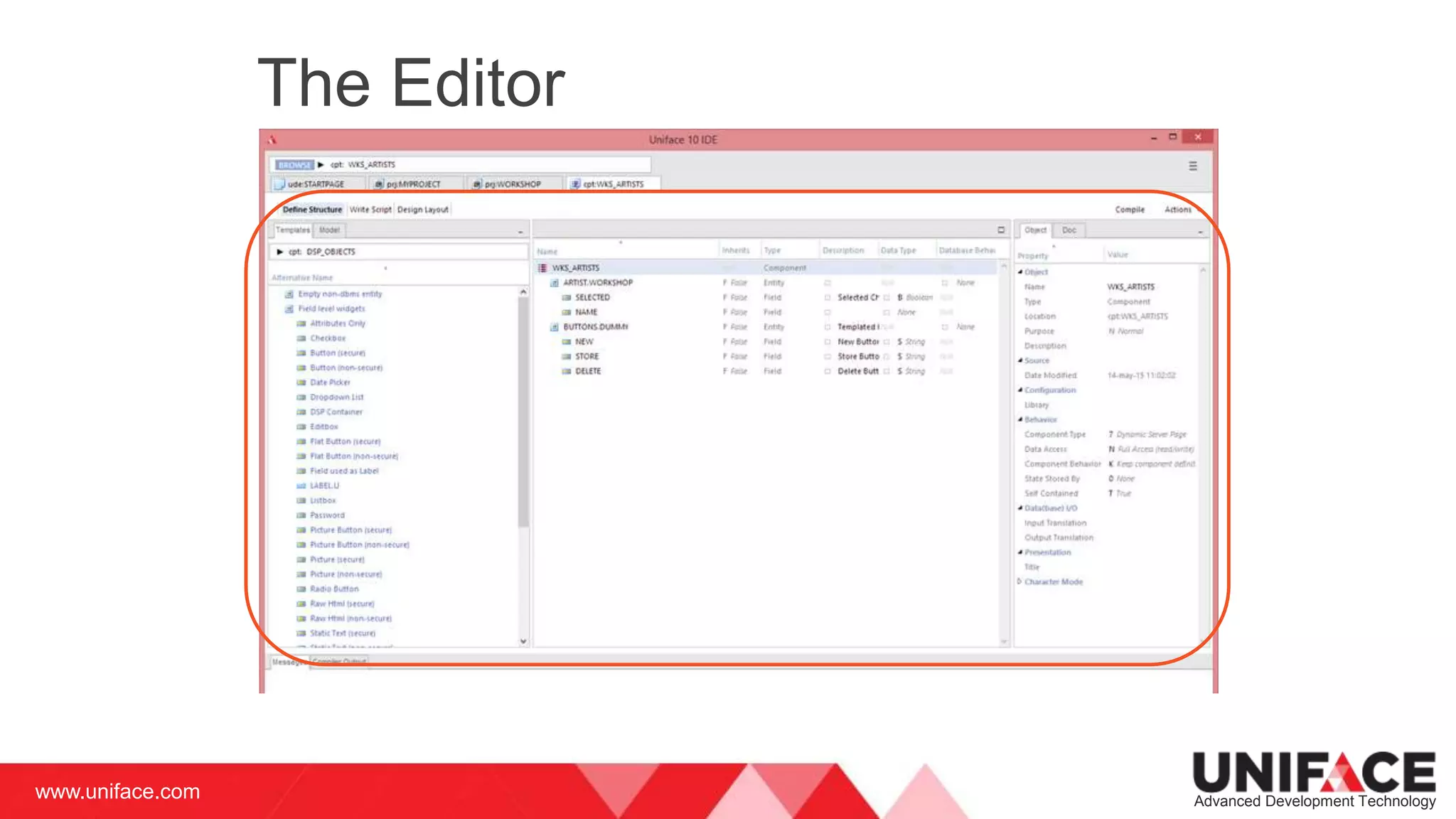Screen dimensions: 1456x819
Task: Click the SELECTED field icon
Action: point(567,298)
